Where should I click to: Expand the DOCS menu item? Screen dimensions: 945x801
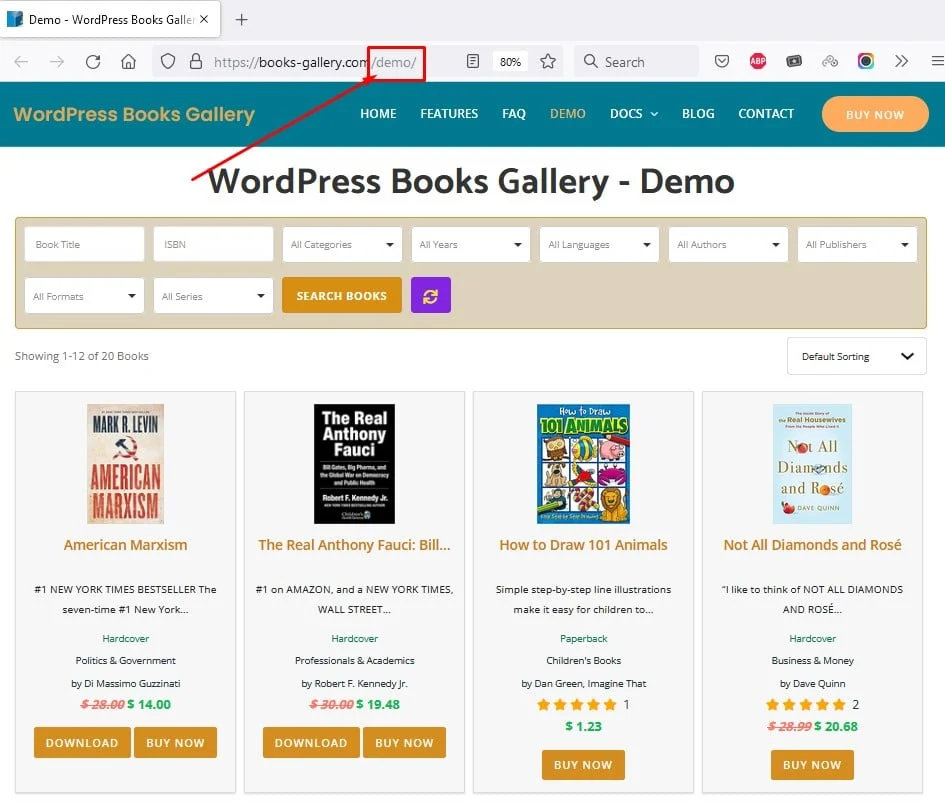point(633,113)
